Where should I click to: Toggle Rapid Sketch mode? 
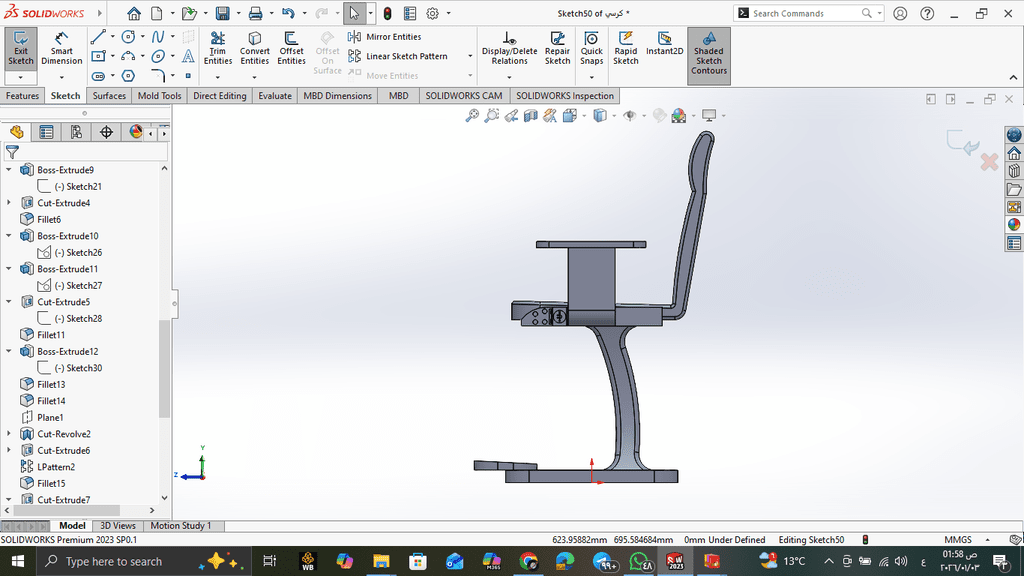tap(626, 47)
